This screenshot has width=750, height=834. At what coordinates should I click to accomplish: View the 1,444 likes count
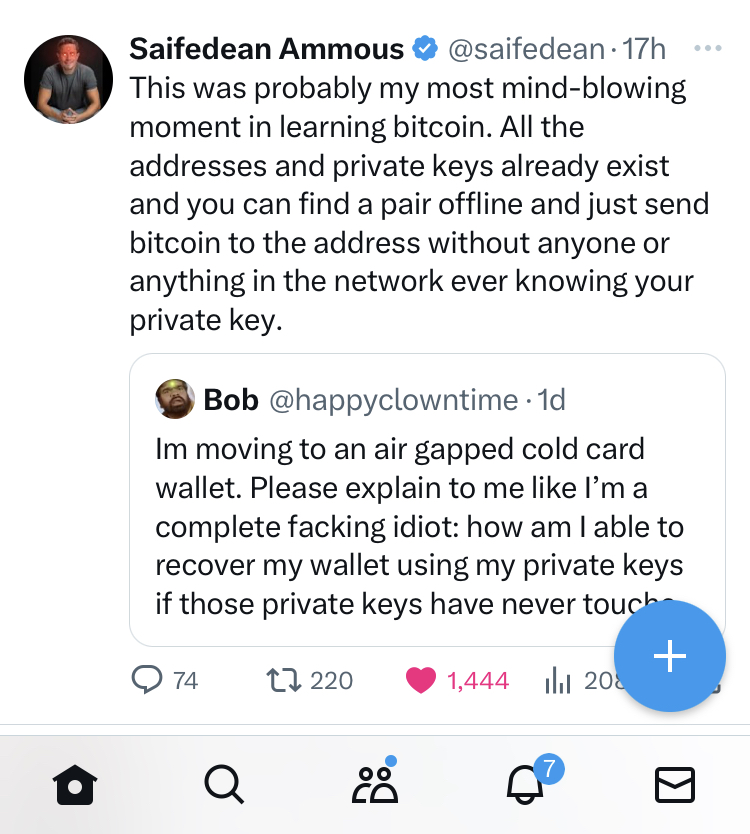tap(478, 681)
